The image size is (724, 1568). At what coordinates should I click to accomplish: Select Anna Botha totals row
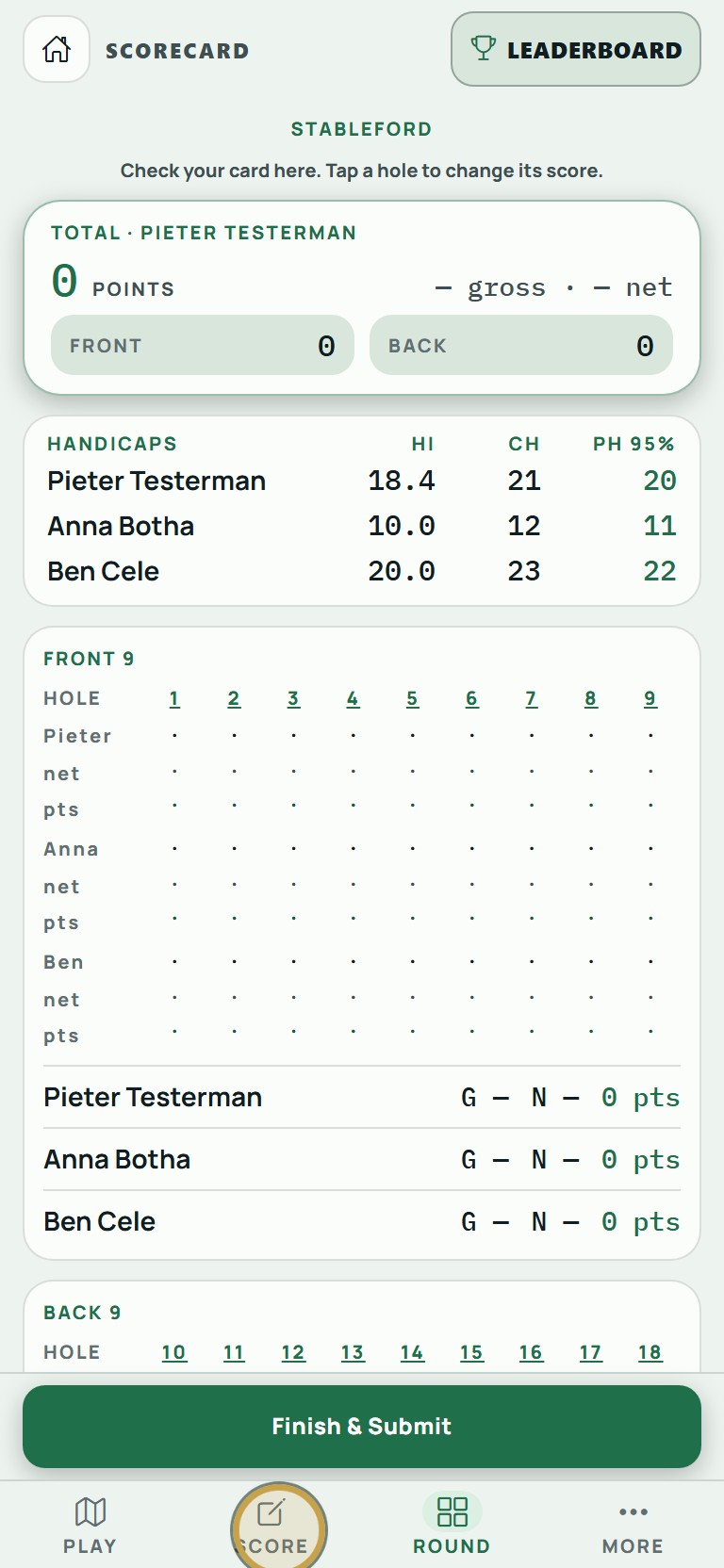tap(362, 1160)
